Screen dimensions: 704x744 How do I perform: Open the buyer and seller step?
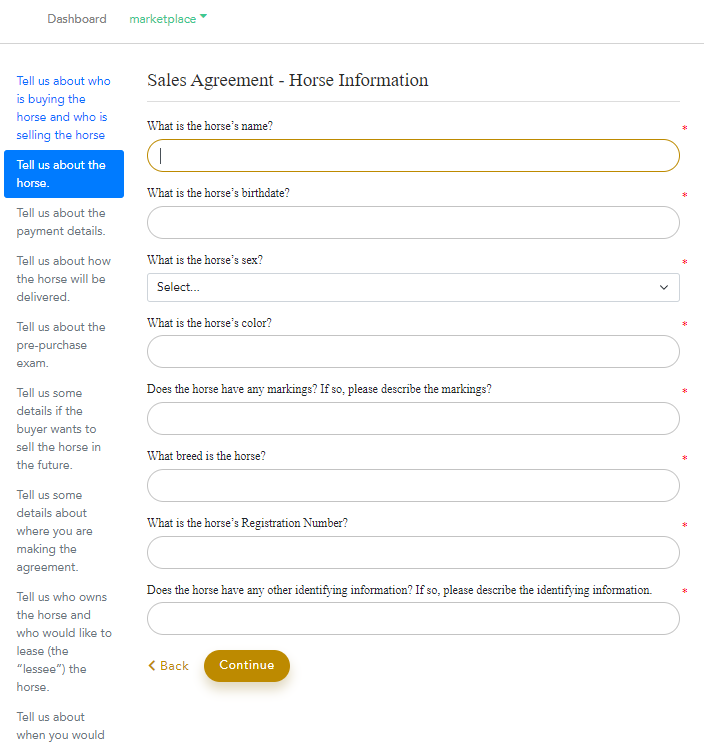tap(63, 108)
